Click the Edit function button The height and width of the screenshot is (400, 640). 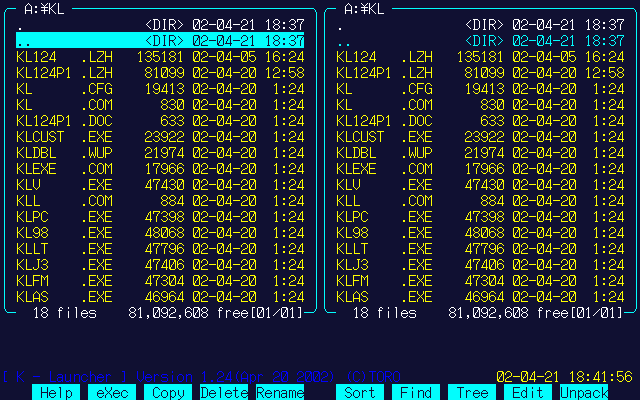tap(527, 393)
